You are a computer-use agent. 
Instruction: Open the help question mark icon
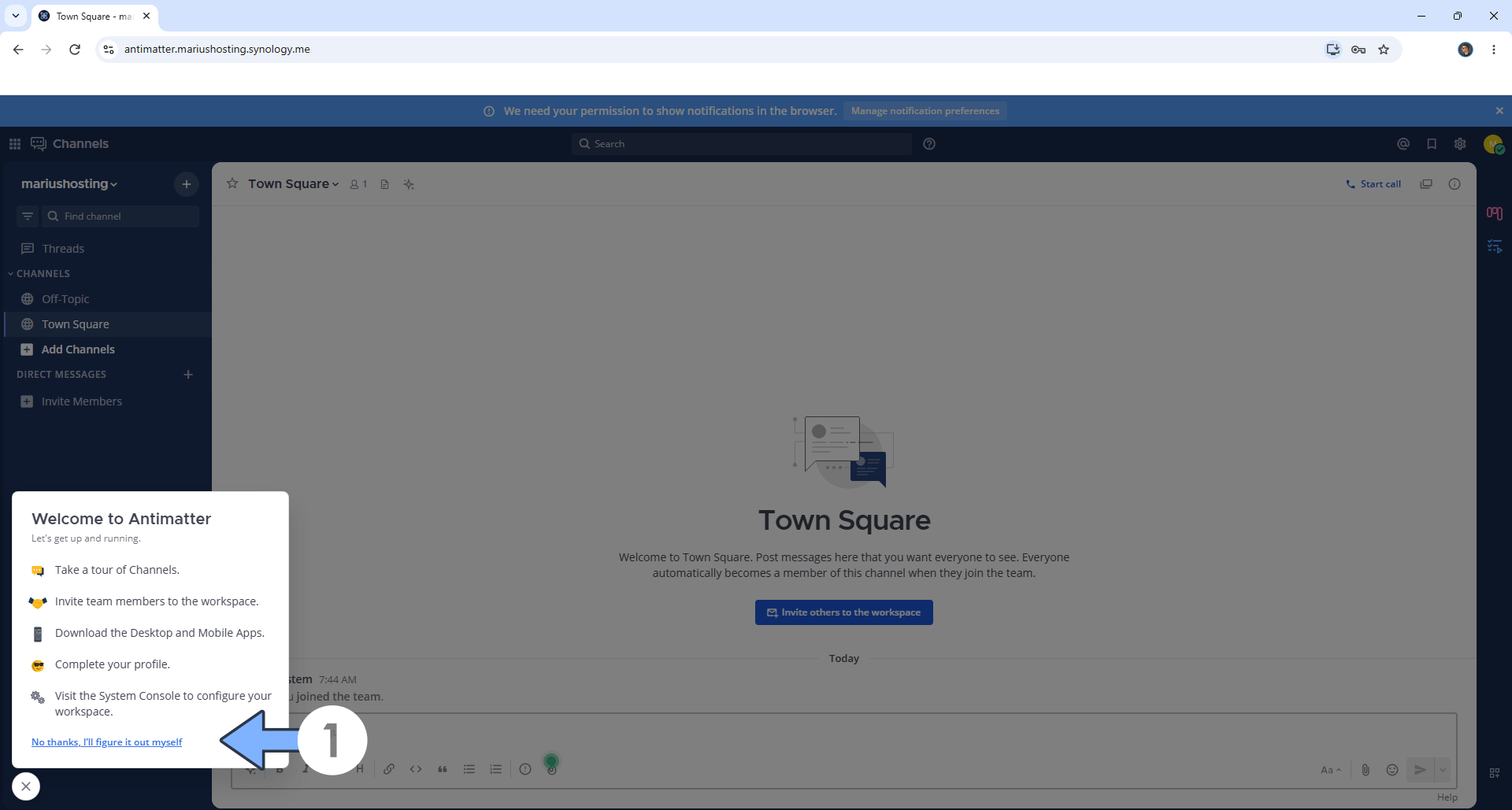pyautogui.click(x=929, y=144)
